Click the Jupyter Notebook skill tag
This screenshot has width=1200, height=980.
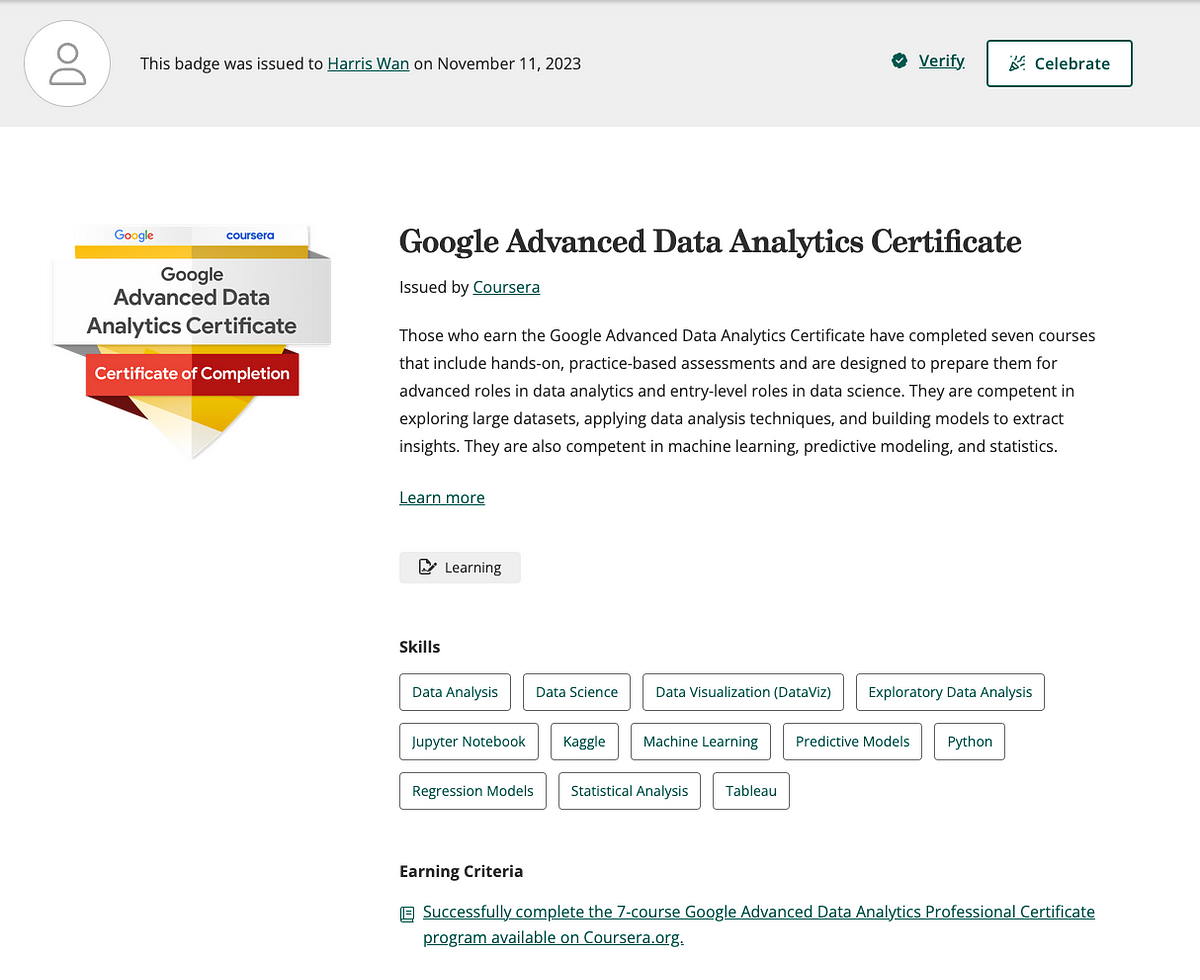469,741
